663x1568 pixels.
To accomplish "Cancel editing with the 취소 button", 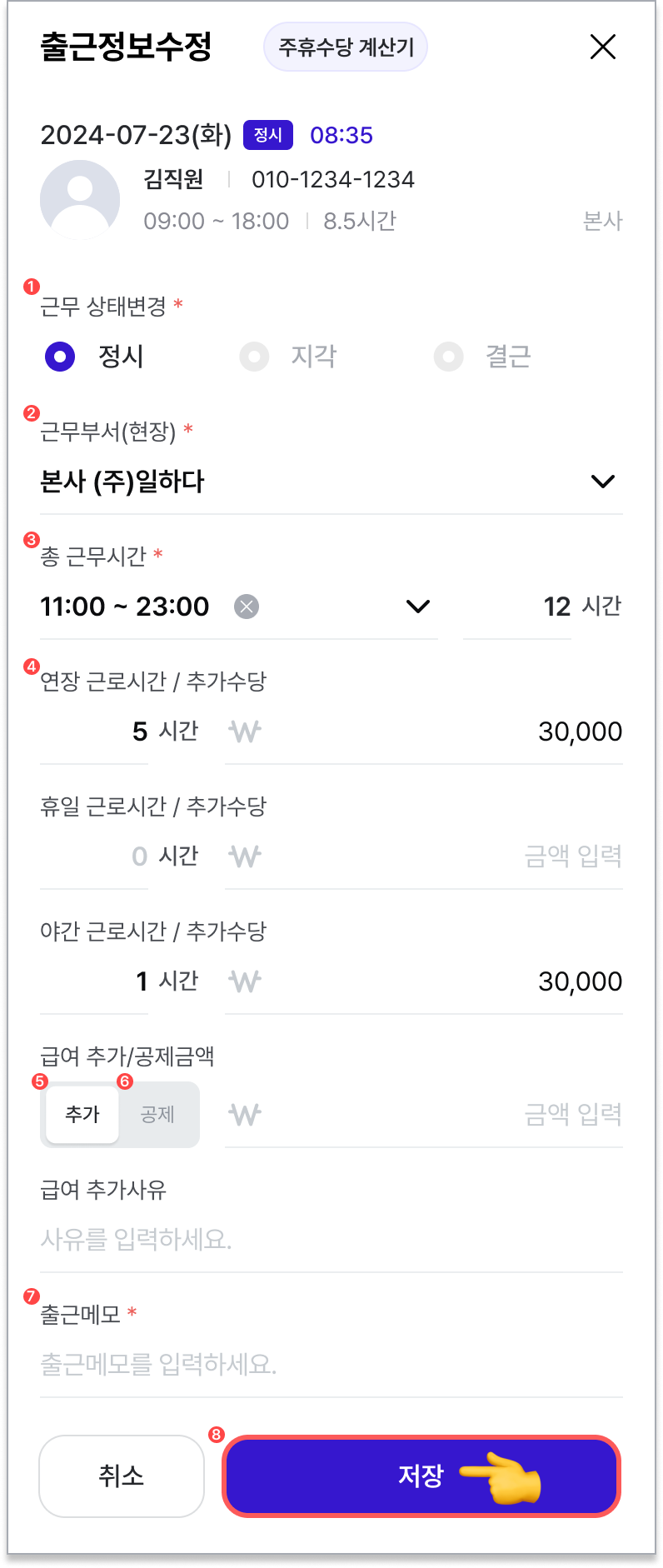I will tap(122, 1476).
